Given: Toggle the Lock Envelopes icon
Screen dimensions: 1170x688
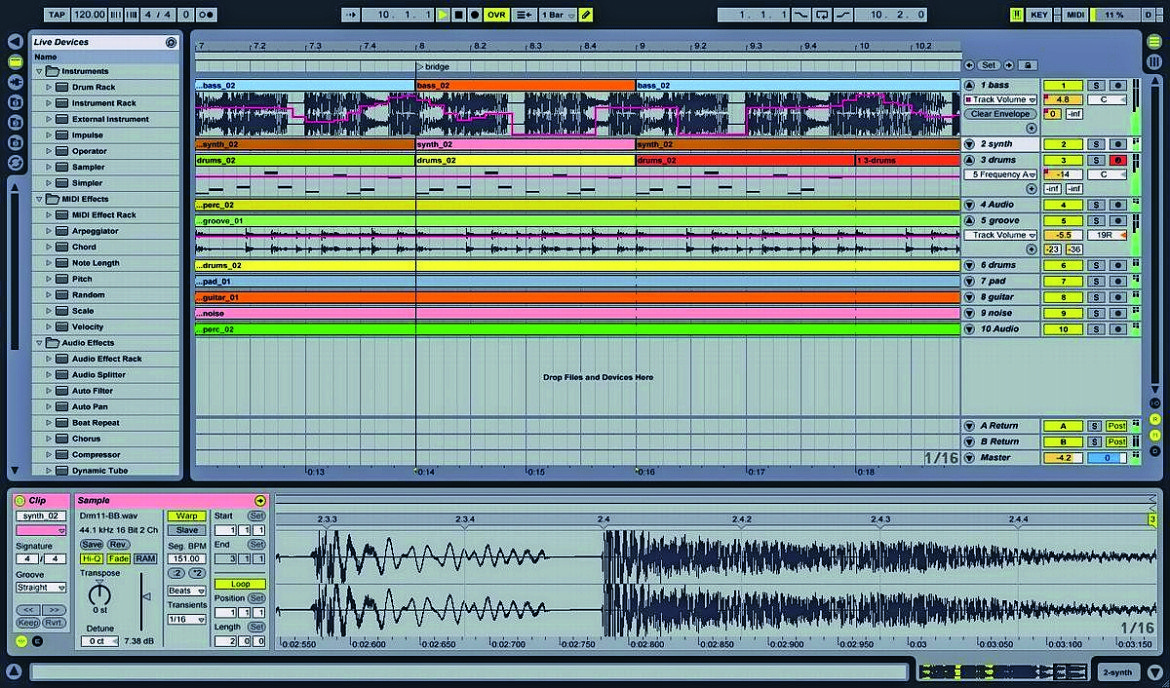Looking at the screenshot, I should pos(1027,66).
